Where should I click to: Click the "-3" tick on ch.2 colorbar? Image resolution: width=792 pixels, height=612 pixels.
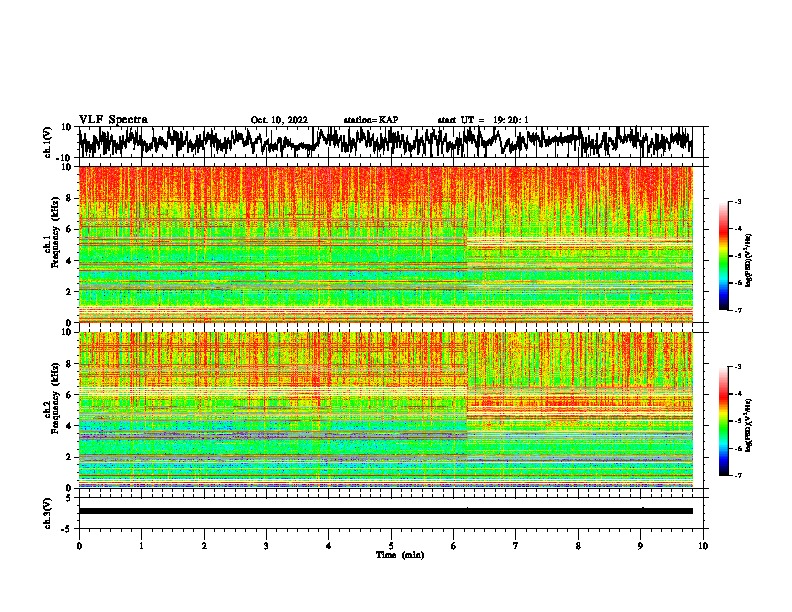pos(737,367)
